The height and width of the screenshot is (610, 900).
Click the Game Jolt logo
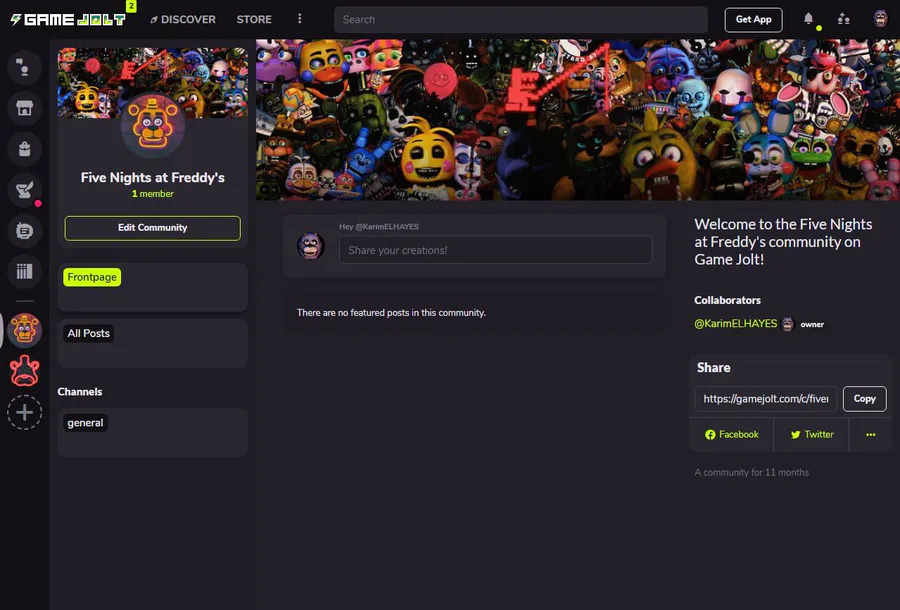[68, 20]
